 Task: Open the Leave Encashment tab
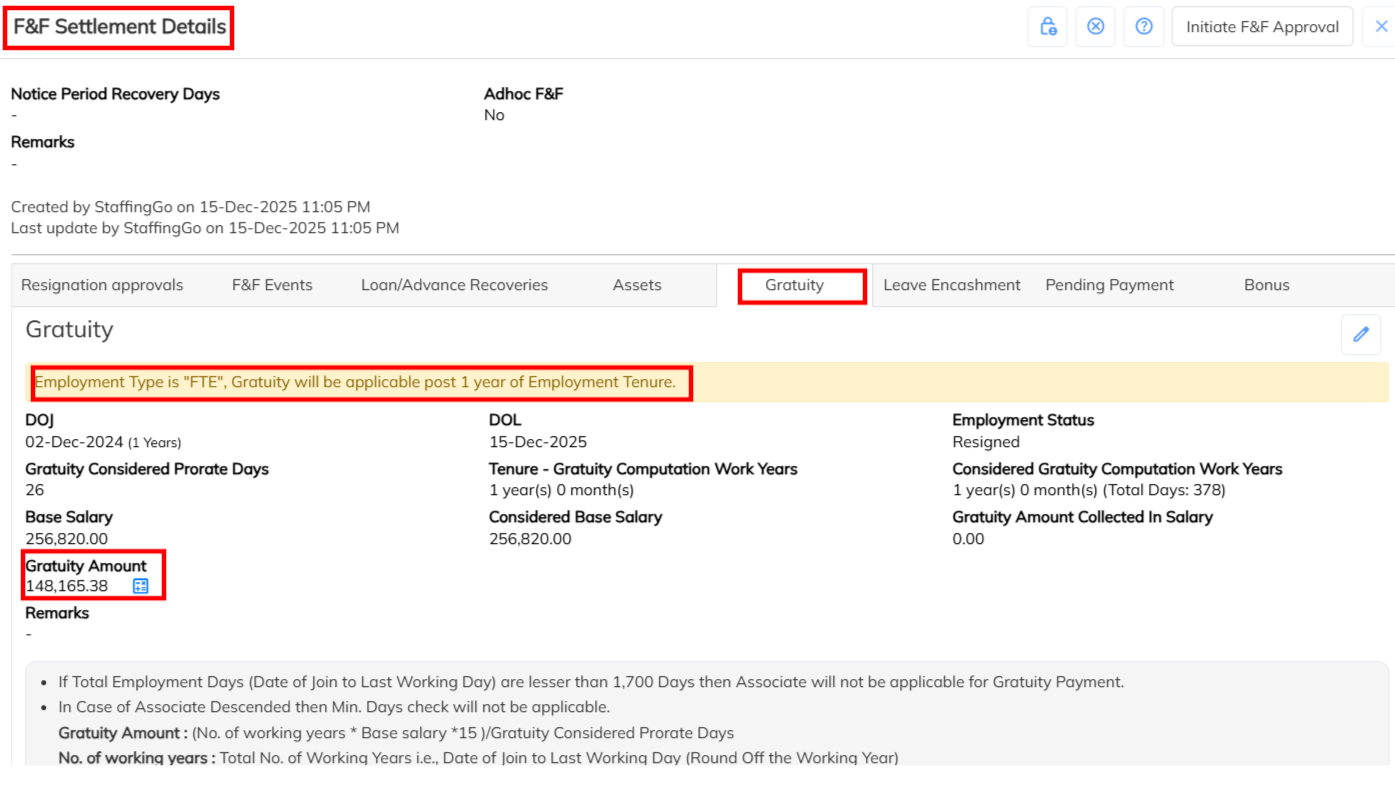pos(952,285)
